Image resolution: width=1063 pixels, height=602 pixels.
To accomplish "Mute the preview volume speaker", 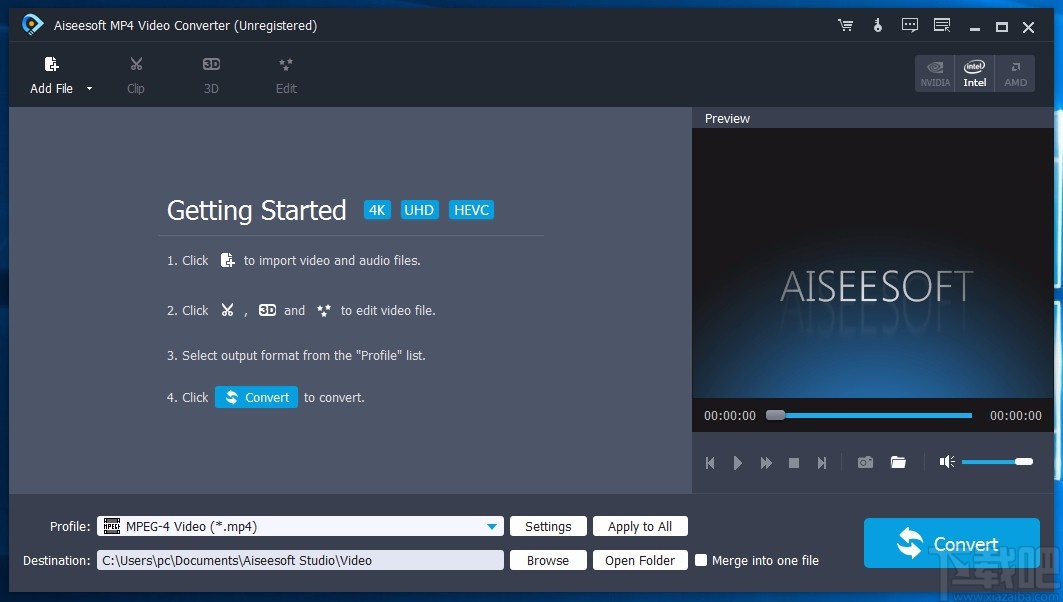I will click(x=946, y=461).
